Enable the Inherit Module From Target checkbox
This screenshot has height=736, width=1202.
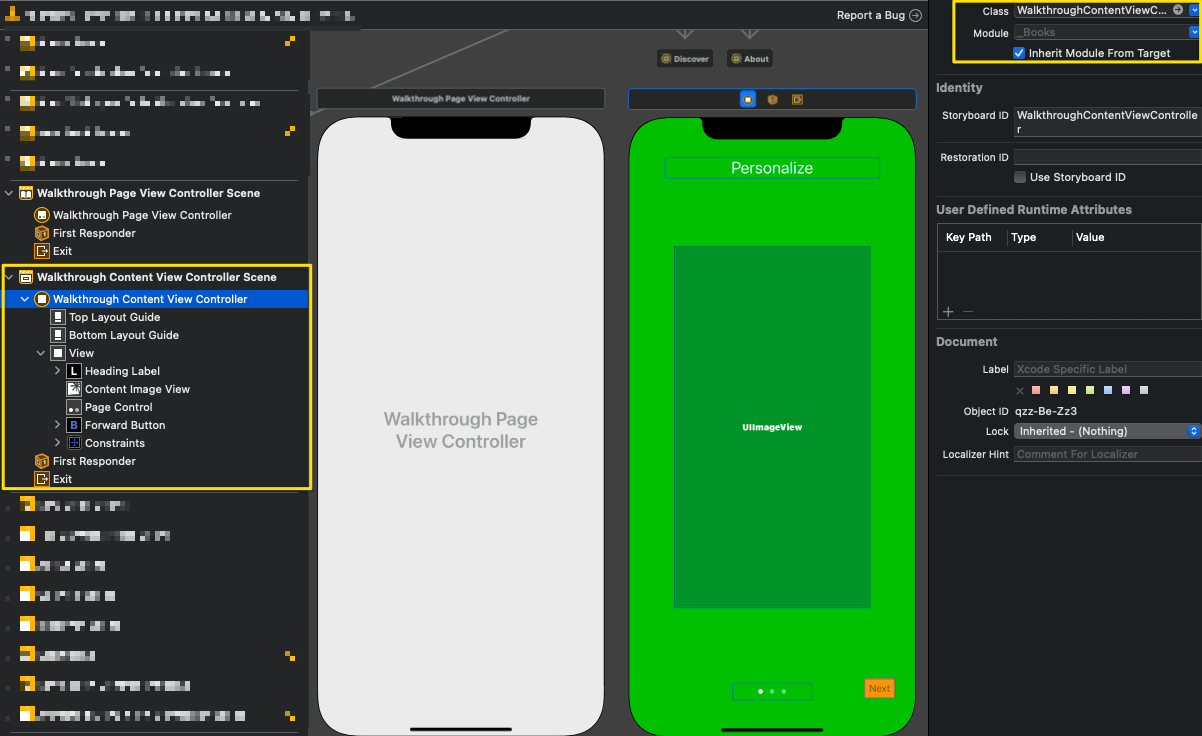coord(1021,53)
